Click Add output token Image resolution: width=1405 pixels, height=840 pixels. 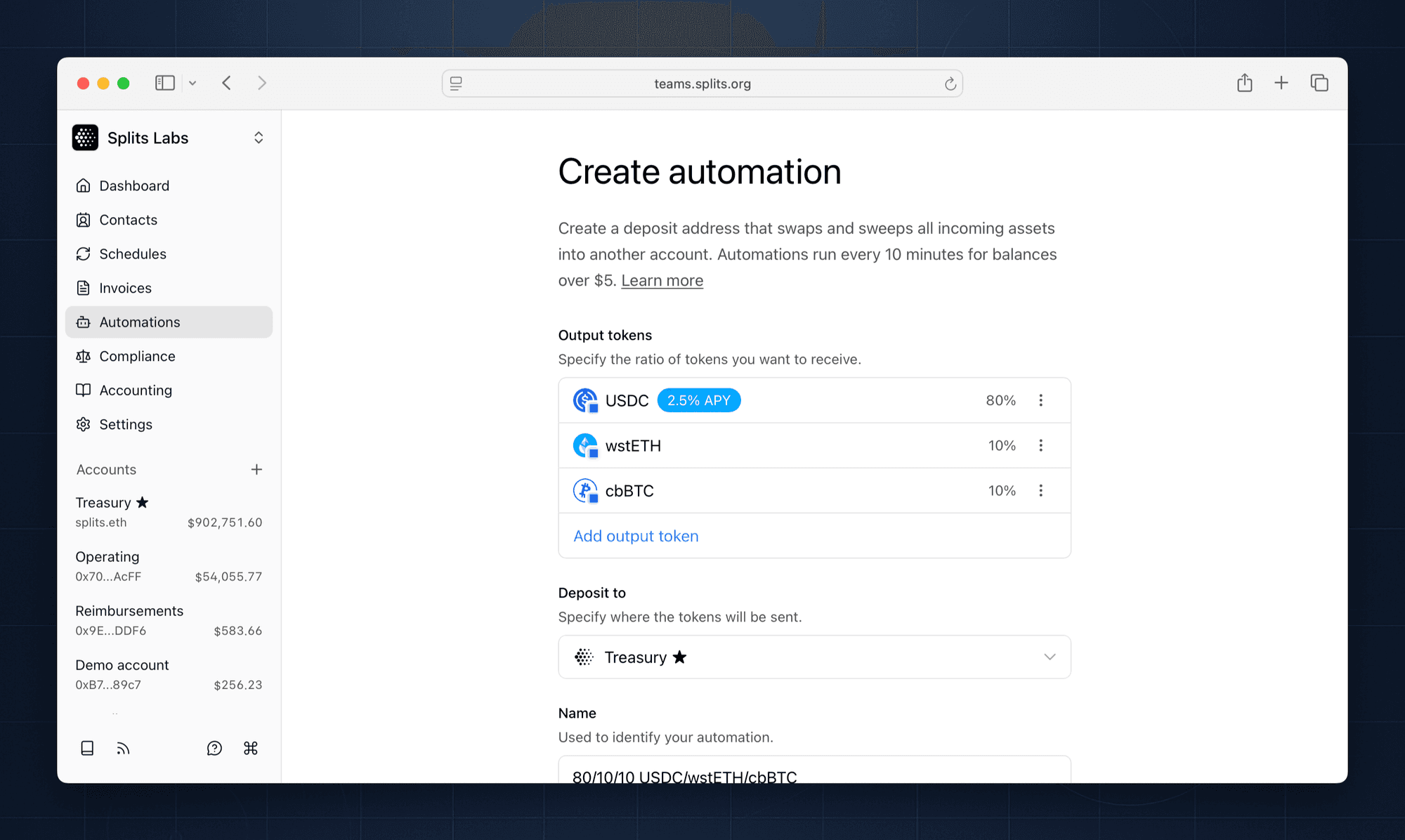click(635, 536)
